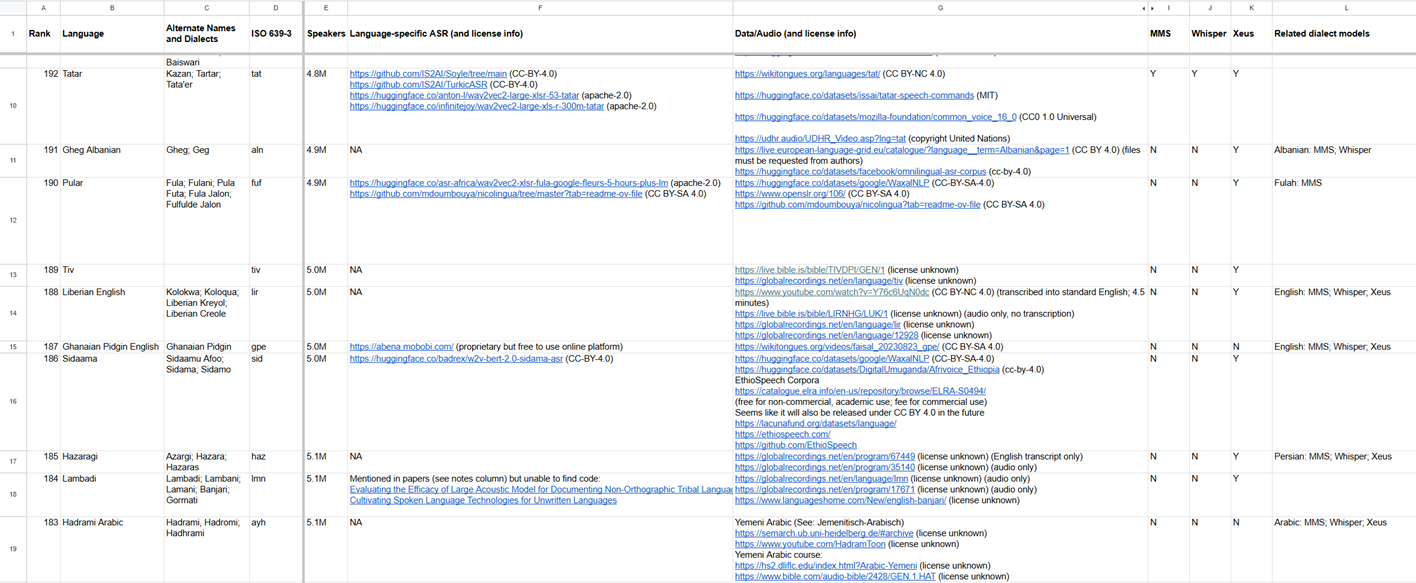Click Language-specific ASR header cell
The width and height of the screenshot is (1416, 583).
coord(540,34)
